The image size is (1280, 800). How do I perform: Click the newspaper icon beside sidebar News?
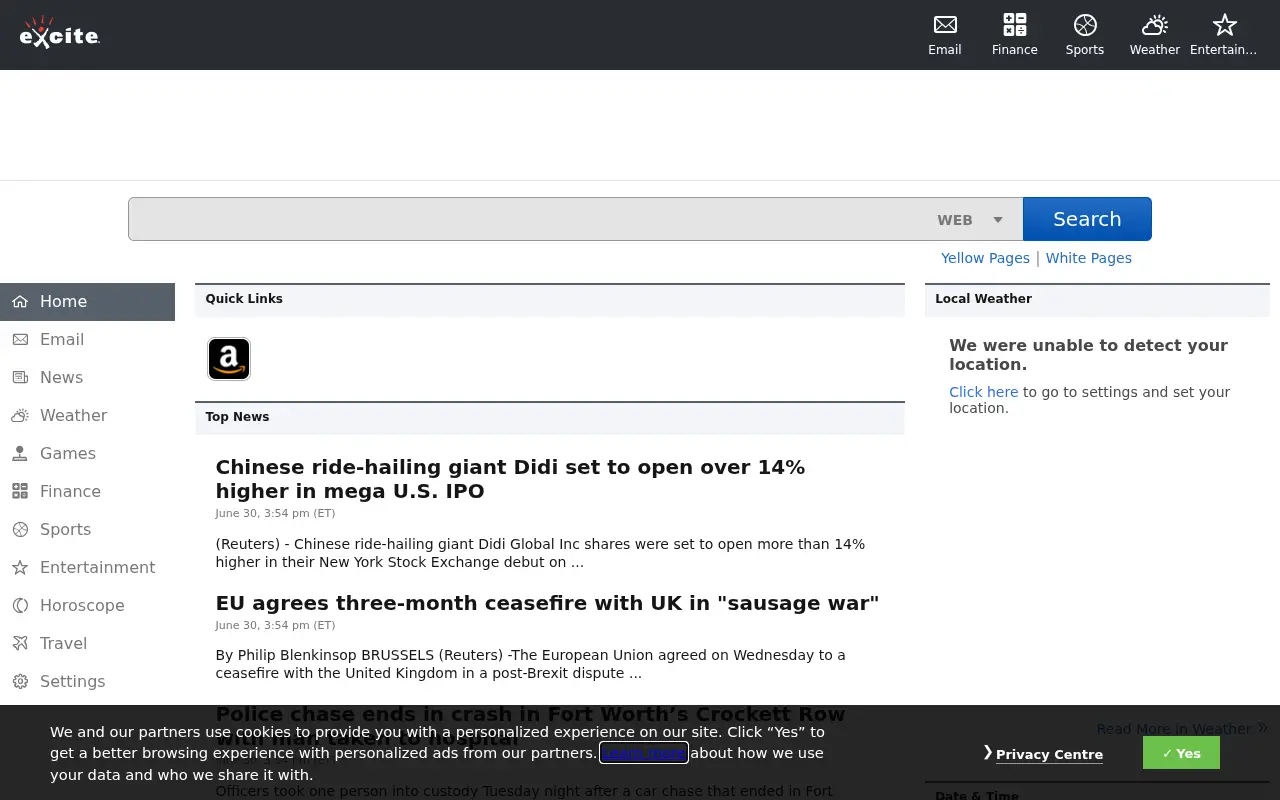click(20, 378)
